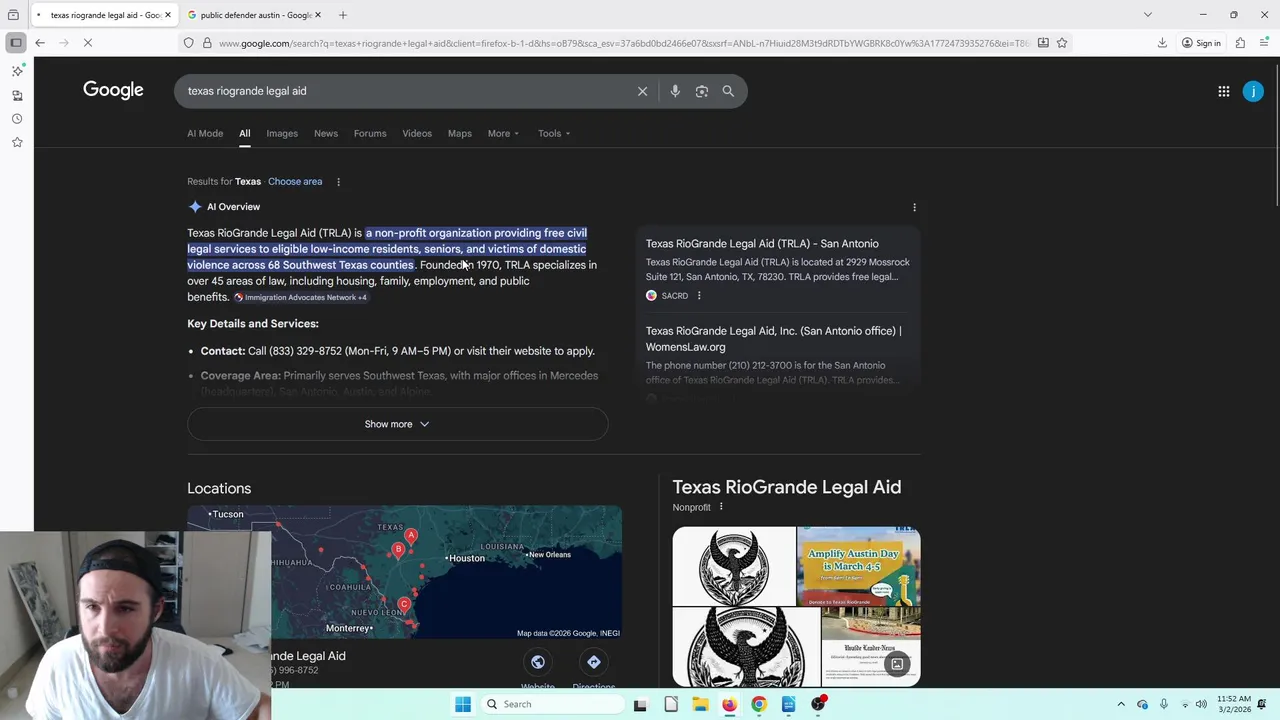Open TRLA San Antonio source link
This screenshot has height=720, width=1280.
coord(762,244)
